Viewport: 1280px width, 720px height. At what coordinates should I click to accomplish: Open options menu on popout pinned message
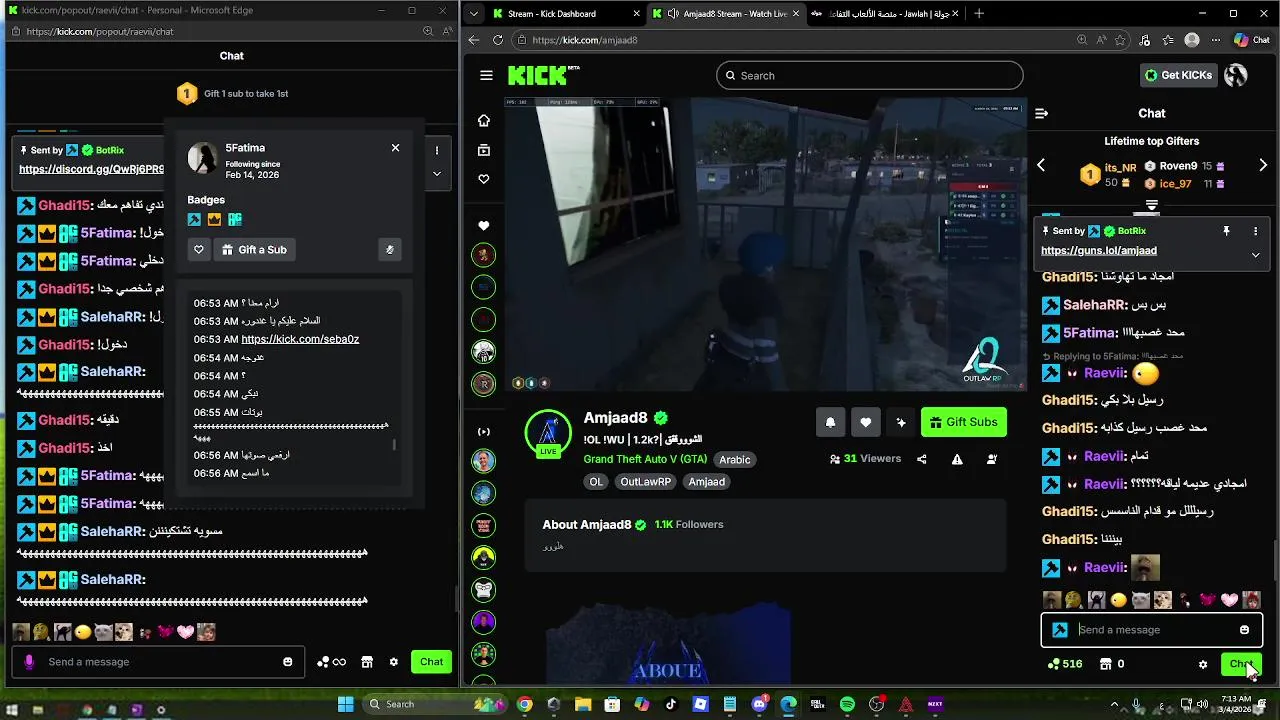pos(437,151)
